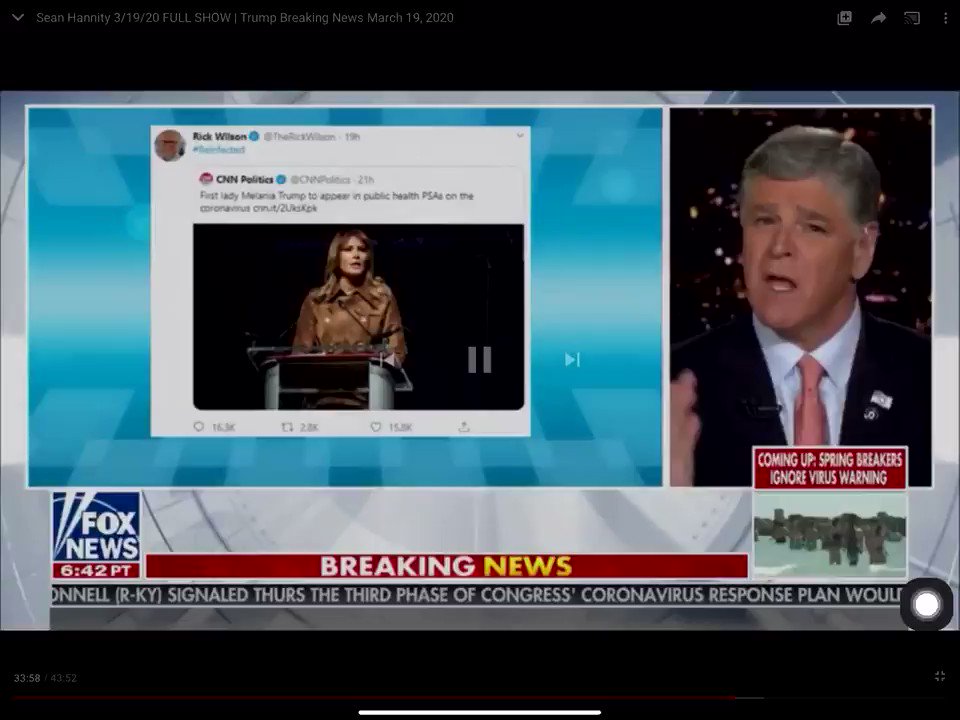Save video using the add-to-playlist icon

point(844,18)
